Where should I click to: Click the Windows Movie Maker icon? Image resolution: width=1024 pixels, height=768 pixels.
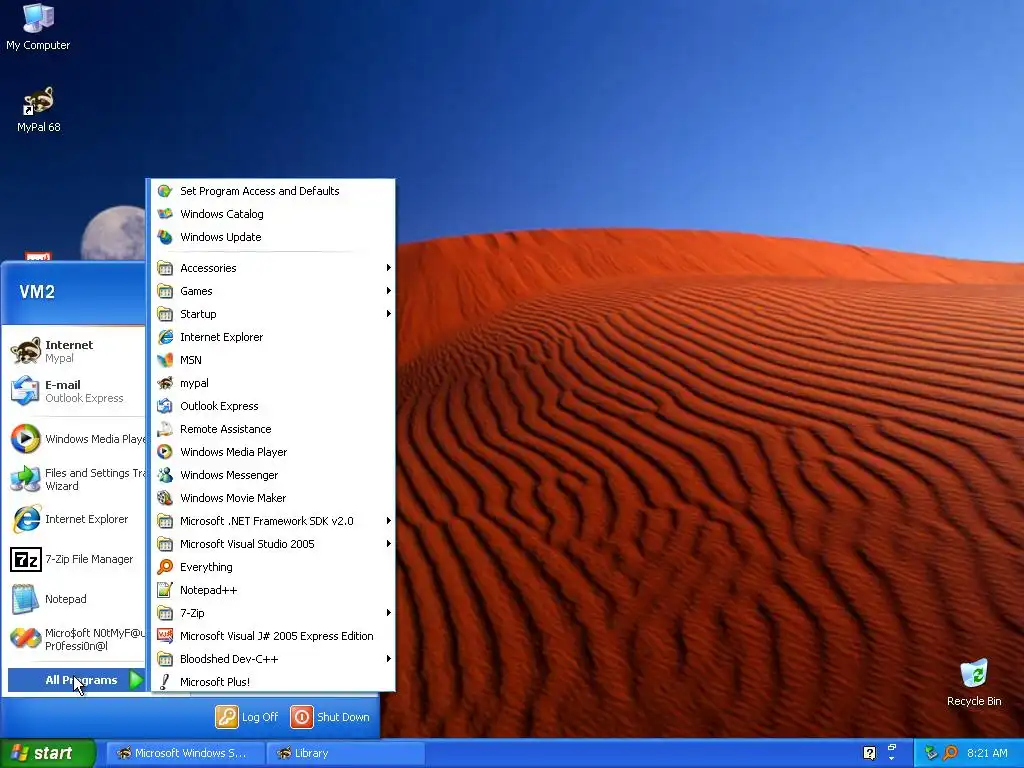(x=165, y=498)
